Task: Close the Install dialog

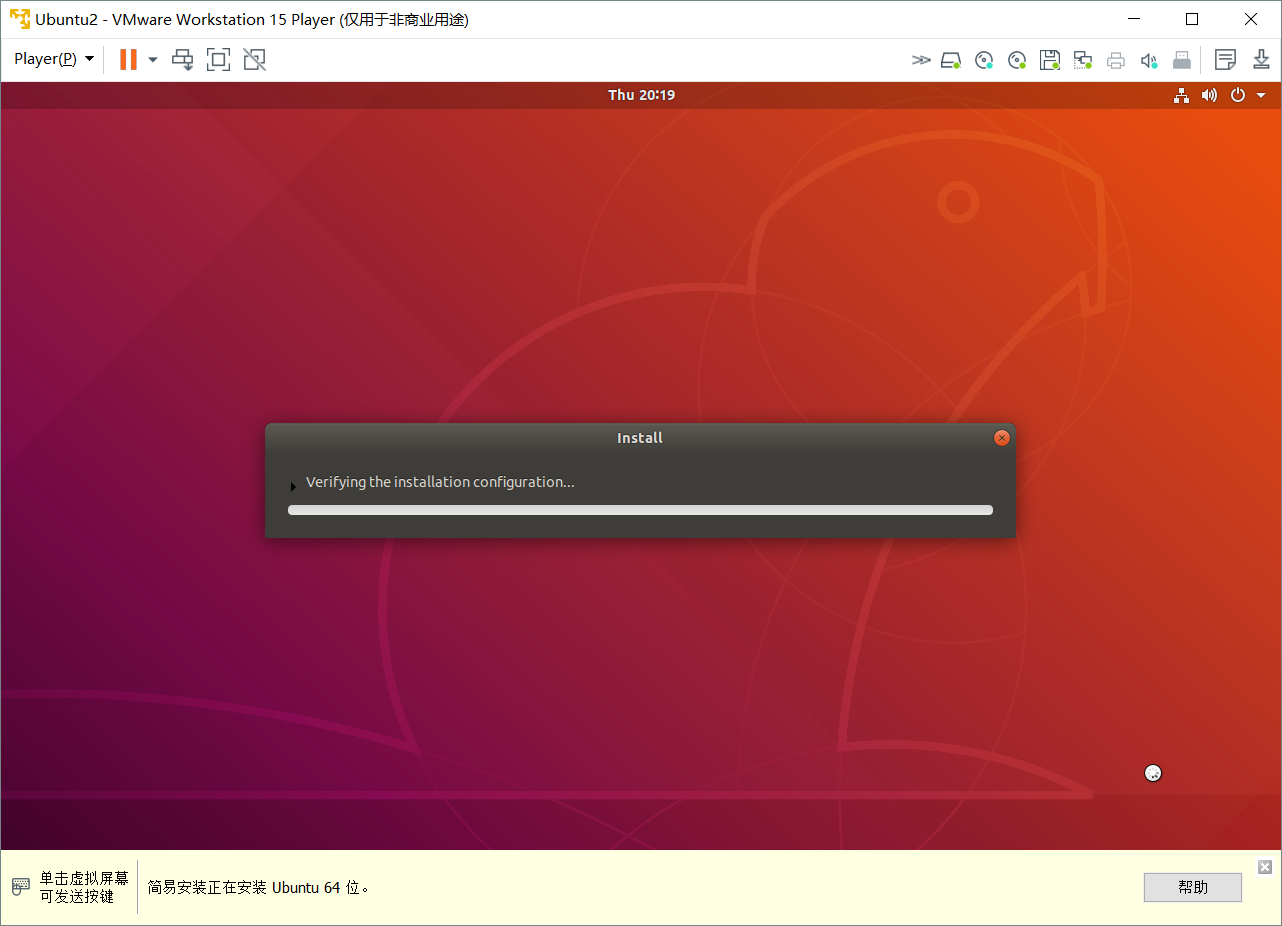Action: tap(1002, 438)
